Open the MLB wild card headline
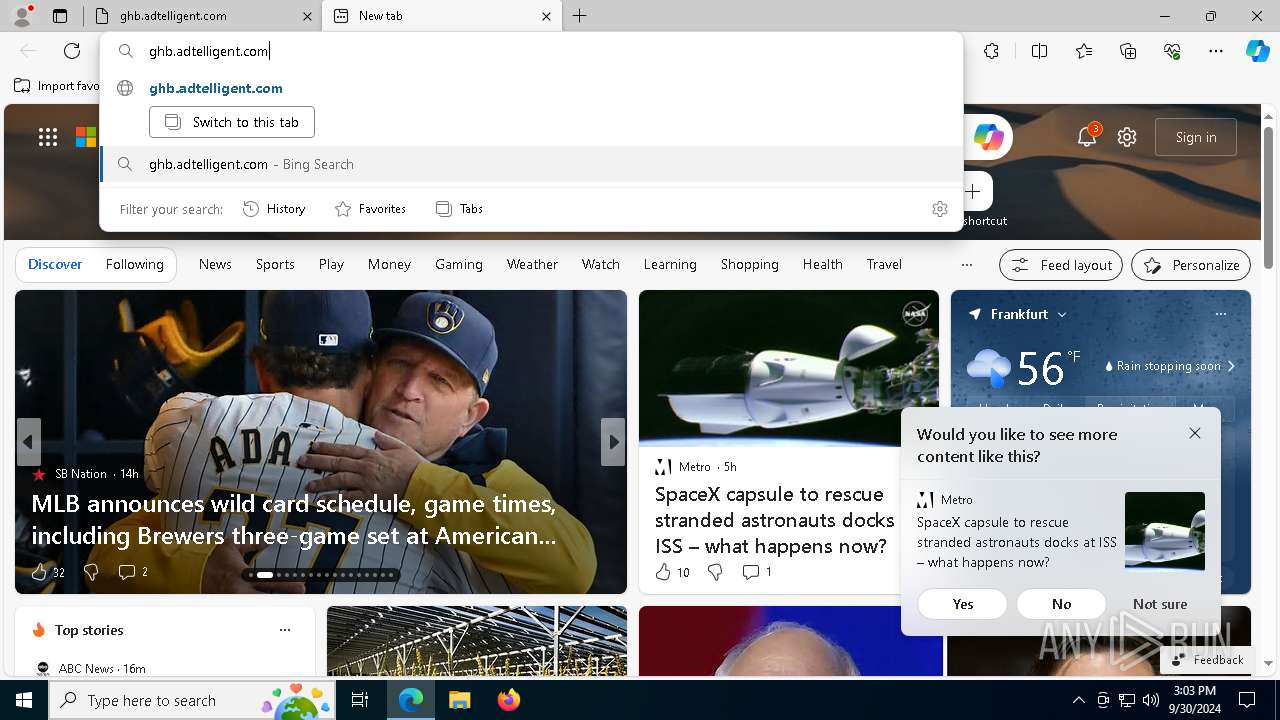The image size is (1280, 720). tap(293, 520)
